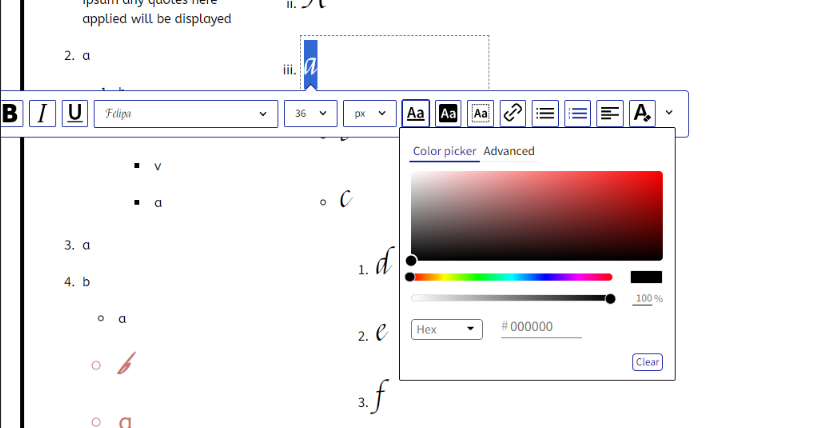The width and height of the screenshot is (838, 428).
Task: Click the numbered list icon
Action: coord(578,113)
